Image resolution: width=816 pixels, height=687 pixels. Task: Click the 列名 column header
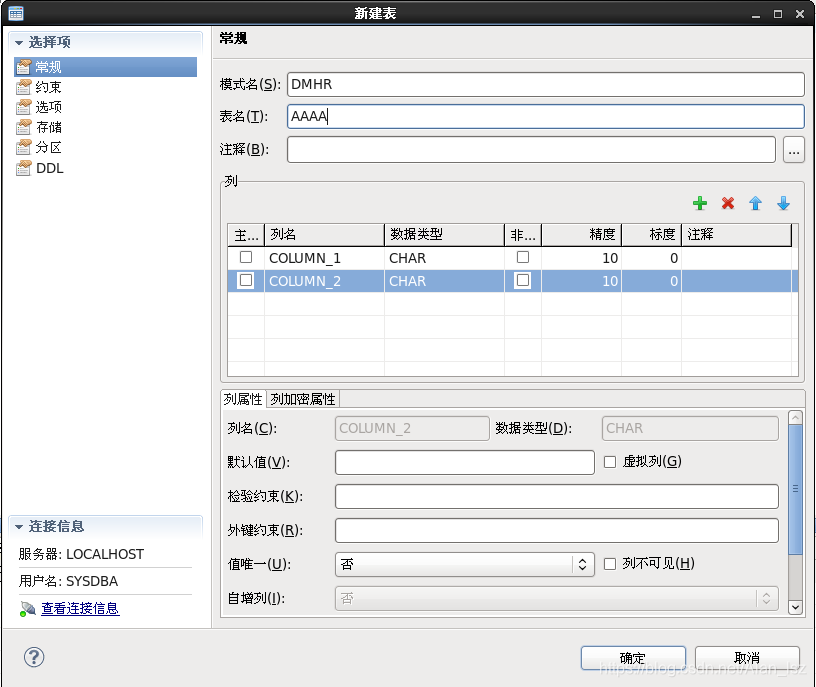(324, 235)
